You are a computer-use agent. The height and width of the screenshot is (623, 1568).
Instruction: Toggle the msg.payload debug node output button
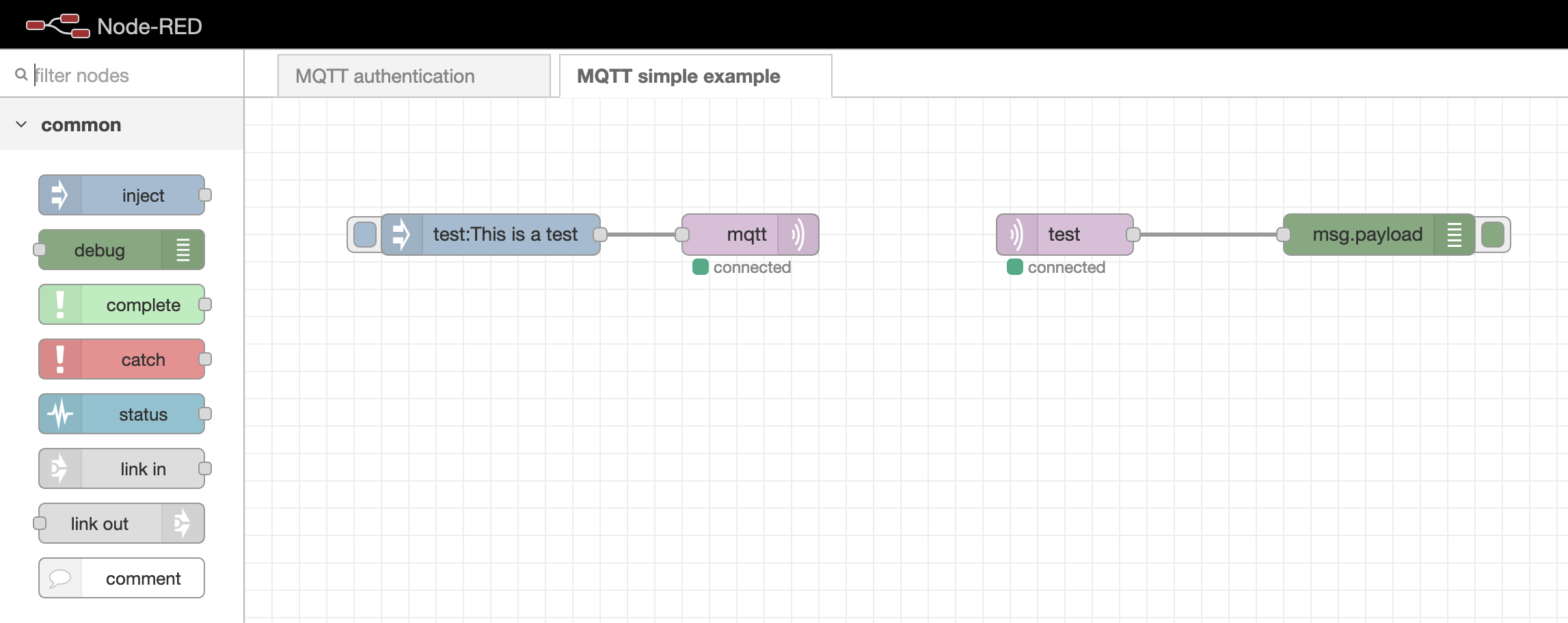[1492, 235]
